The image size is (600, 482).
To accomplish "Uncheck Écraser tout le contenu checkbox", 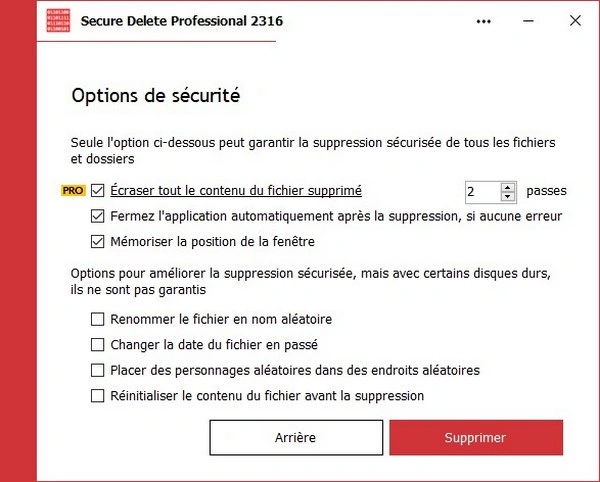I will pos(97,190).
